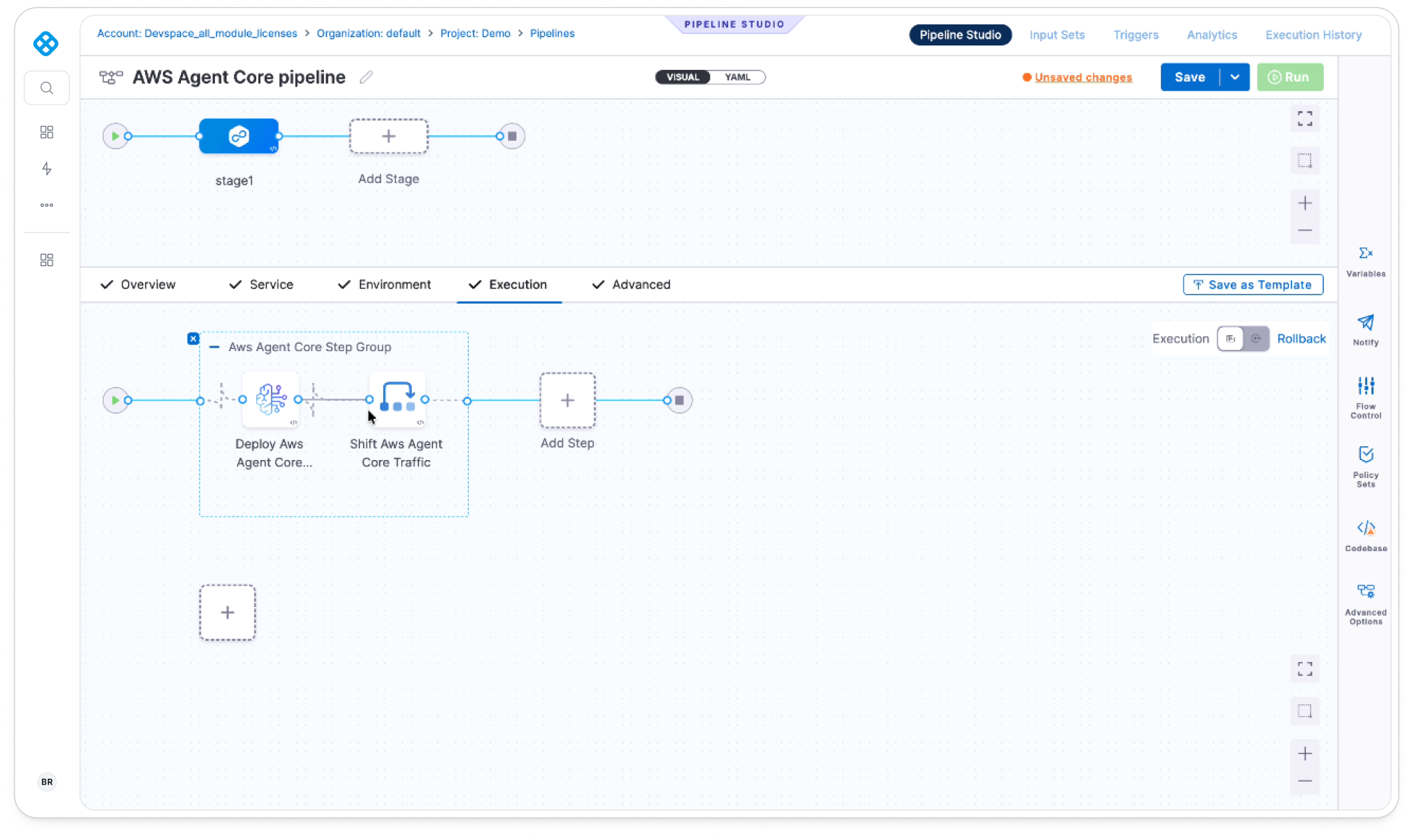This screenshot has width=1414, height=840.
Task: Open the Save dropdown arrow
Action: point(1235,77)
